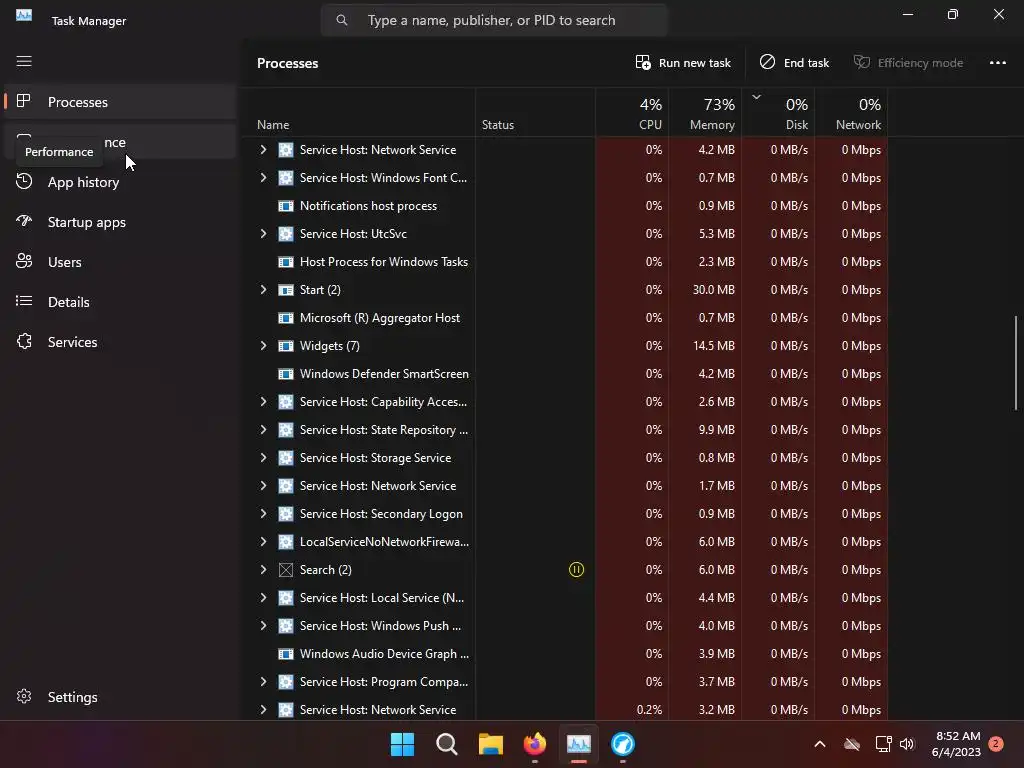The height and width of the screenshot is (768, 1024).
Task: Expand Service Host: UtcSvc row
Action: [x=263, y=234]
